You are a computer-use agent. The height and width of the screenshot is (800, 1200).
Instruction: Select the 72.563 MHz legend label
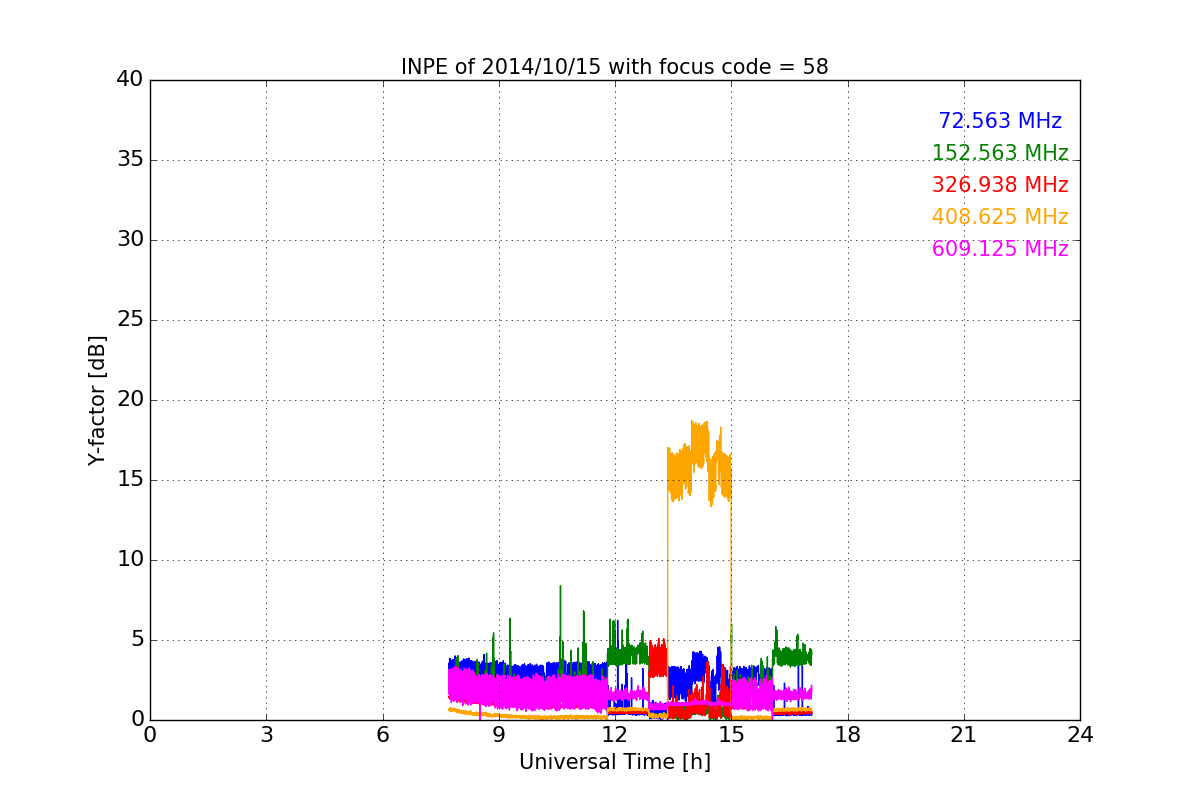tap(1000, 121)
